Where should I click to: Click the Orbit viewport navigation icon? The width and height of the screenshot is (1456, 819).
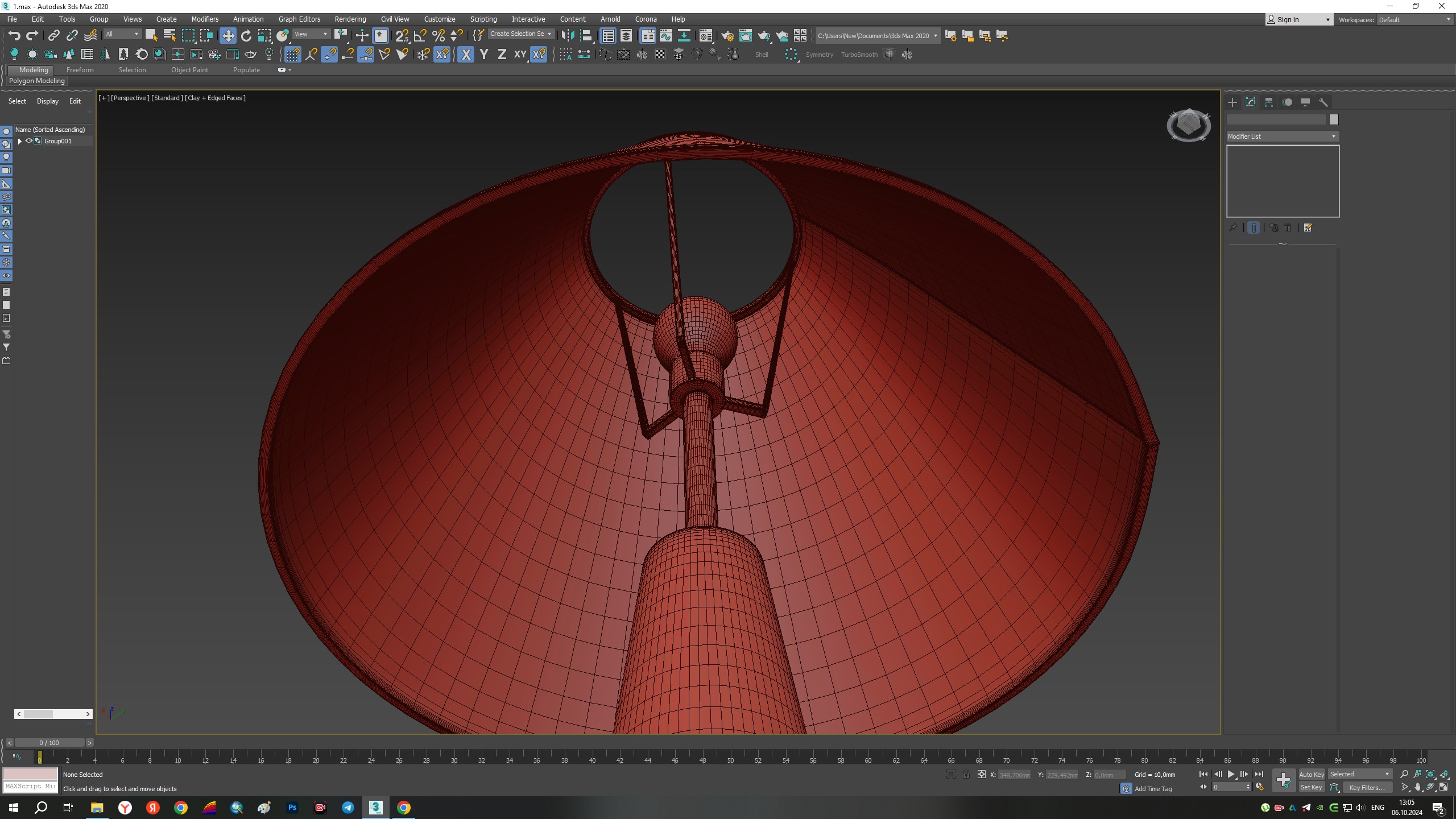click(1430, 787)
